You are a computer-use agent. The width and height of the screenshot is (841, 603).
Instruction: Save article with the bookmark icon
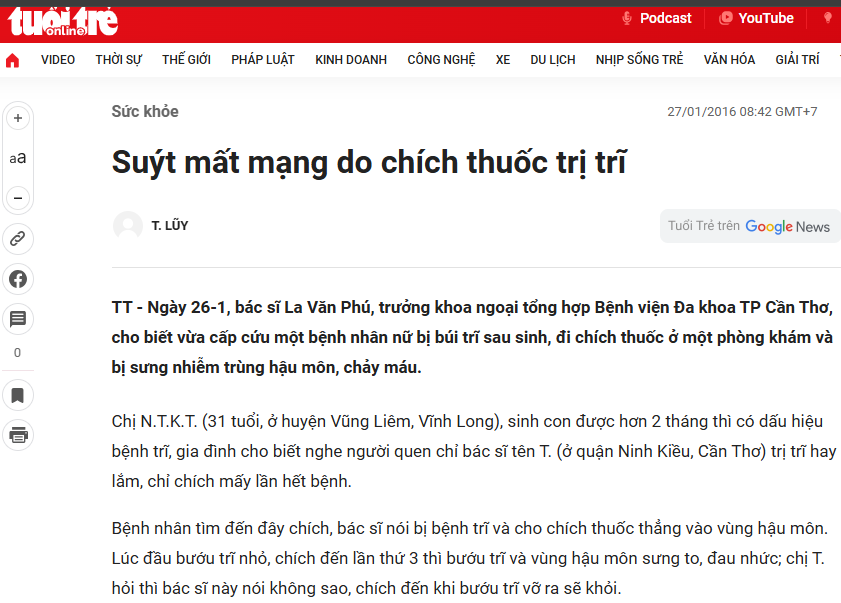18,395
